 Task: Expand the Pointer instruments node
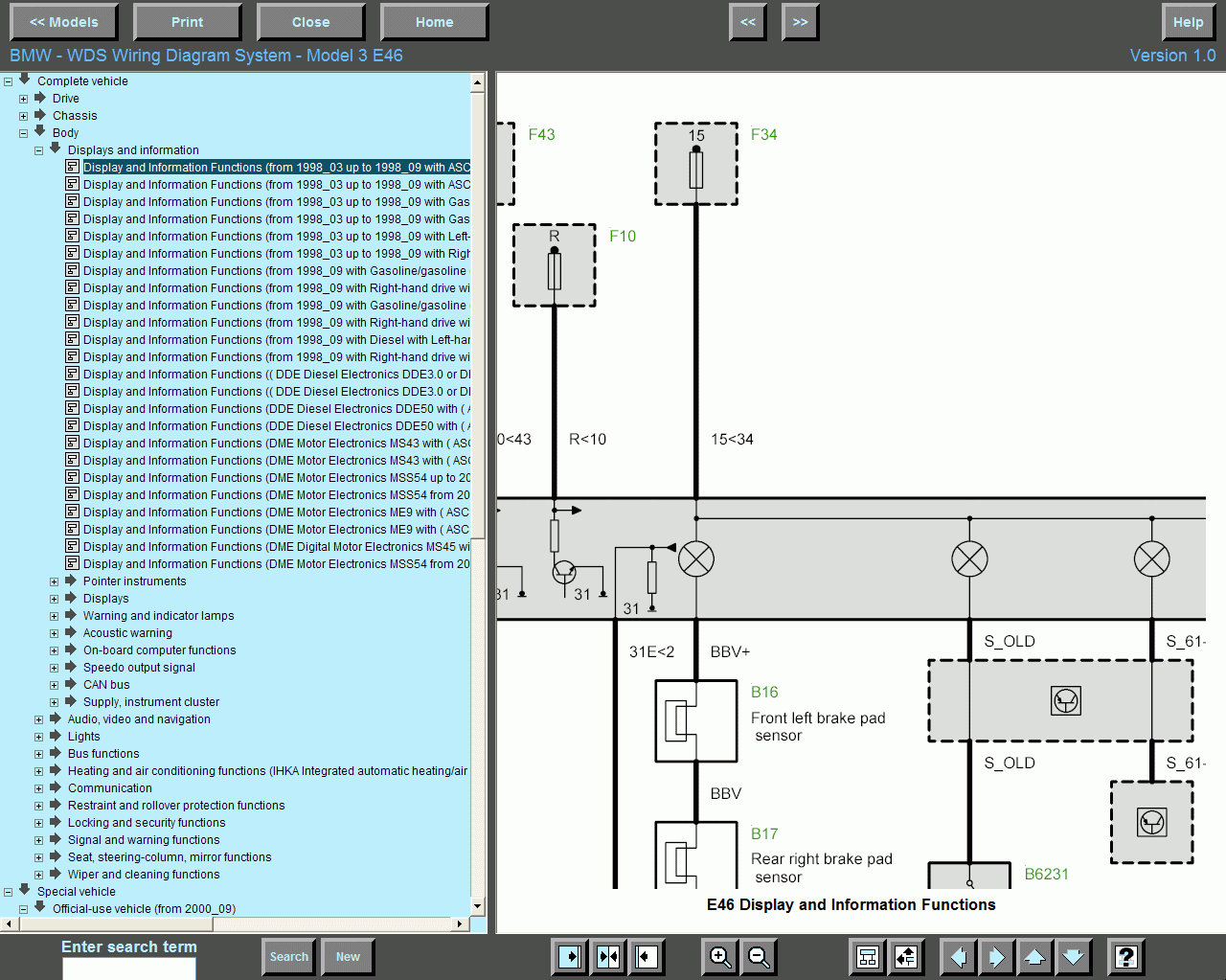[x=55, y=581]
